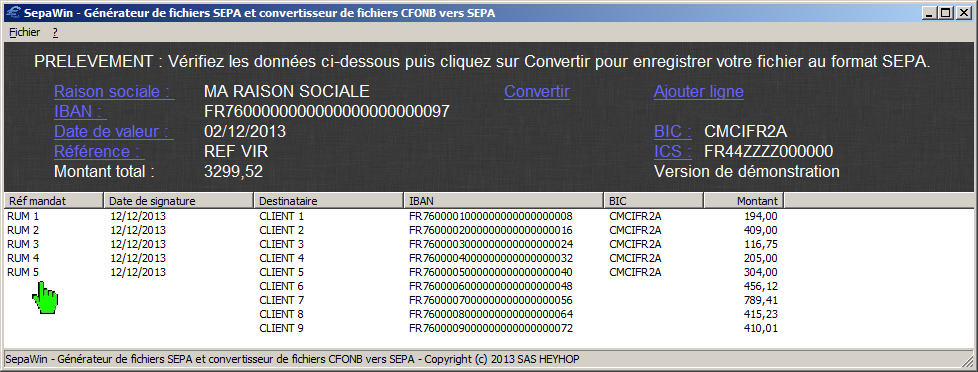The height and width of the screenshot is (372, 978).
Task: Click IBAN FR7600009000000000000000072
Action: (491, 328)
